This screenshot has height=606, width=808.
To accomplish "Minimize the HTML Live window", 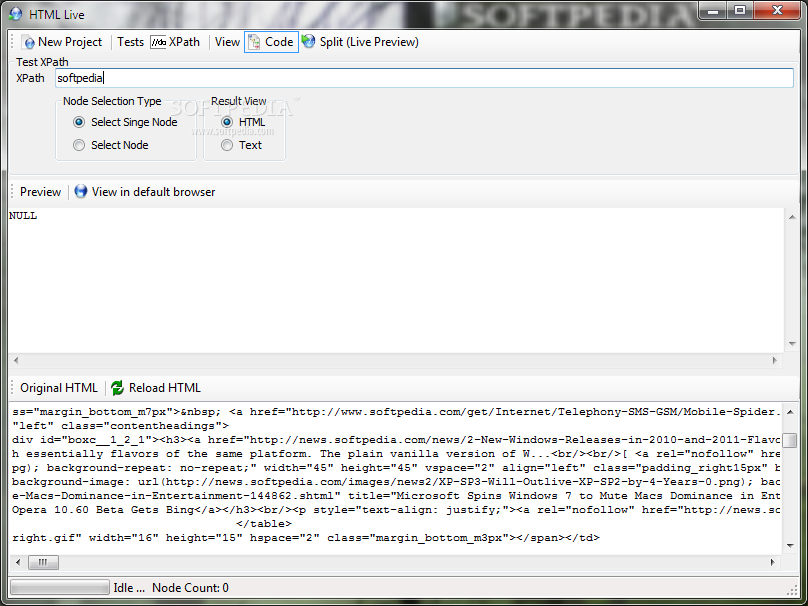I will [713, 10].
